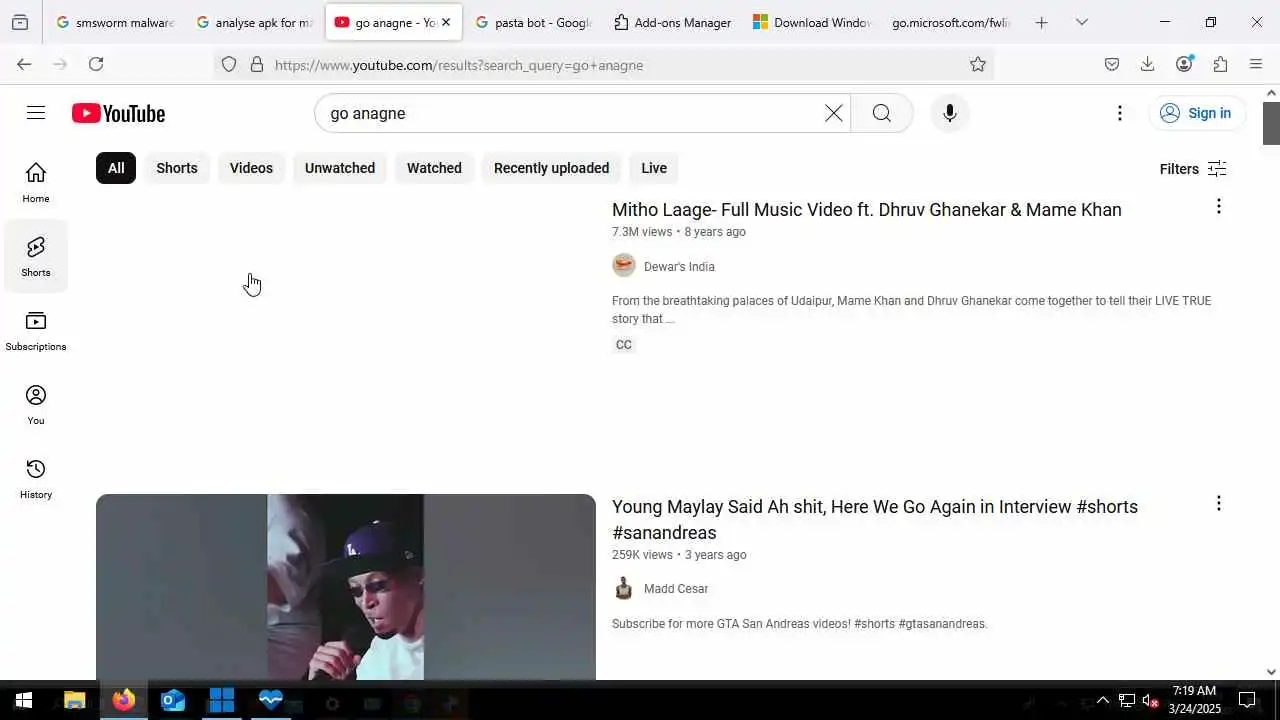Select the All filter chip
Viewport: 1280px width, 720px height.
(x=116, y=168)
